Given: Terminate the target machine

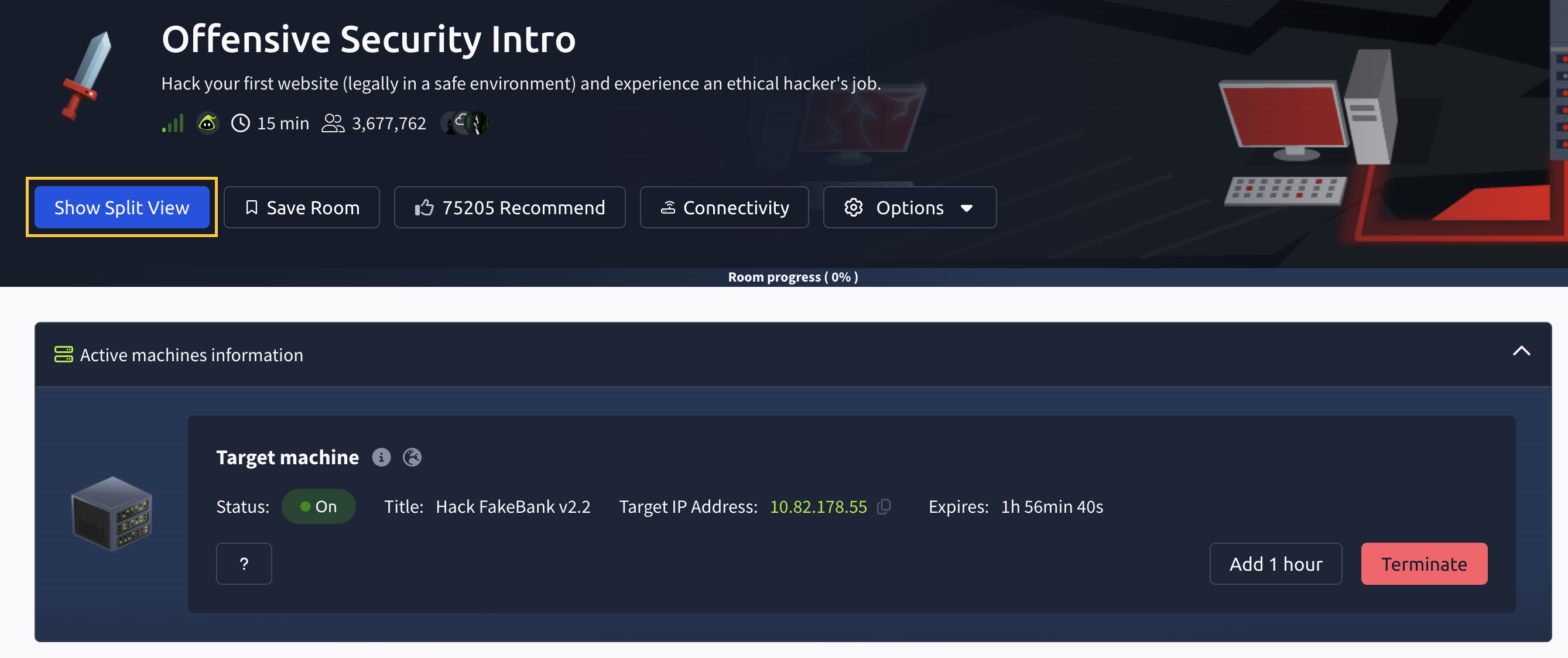Looking at the screenshot, I should click(1424, 564).
